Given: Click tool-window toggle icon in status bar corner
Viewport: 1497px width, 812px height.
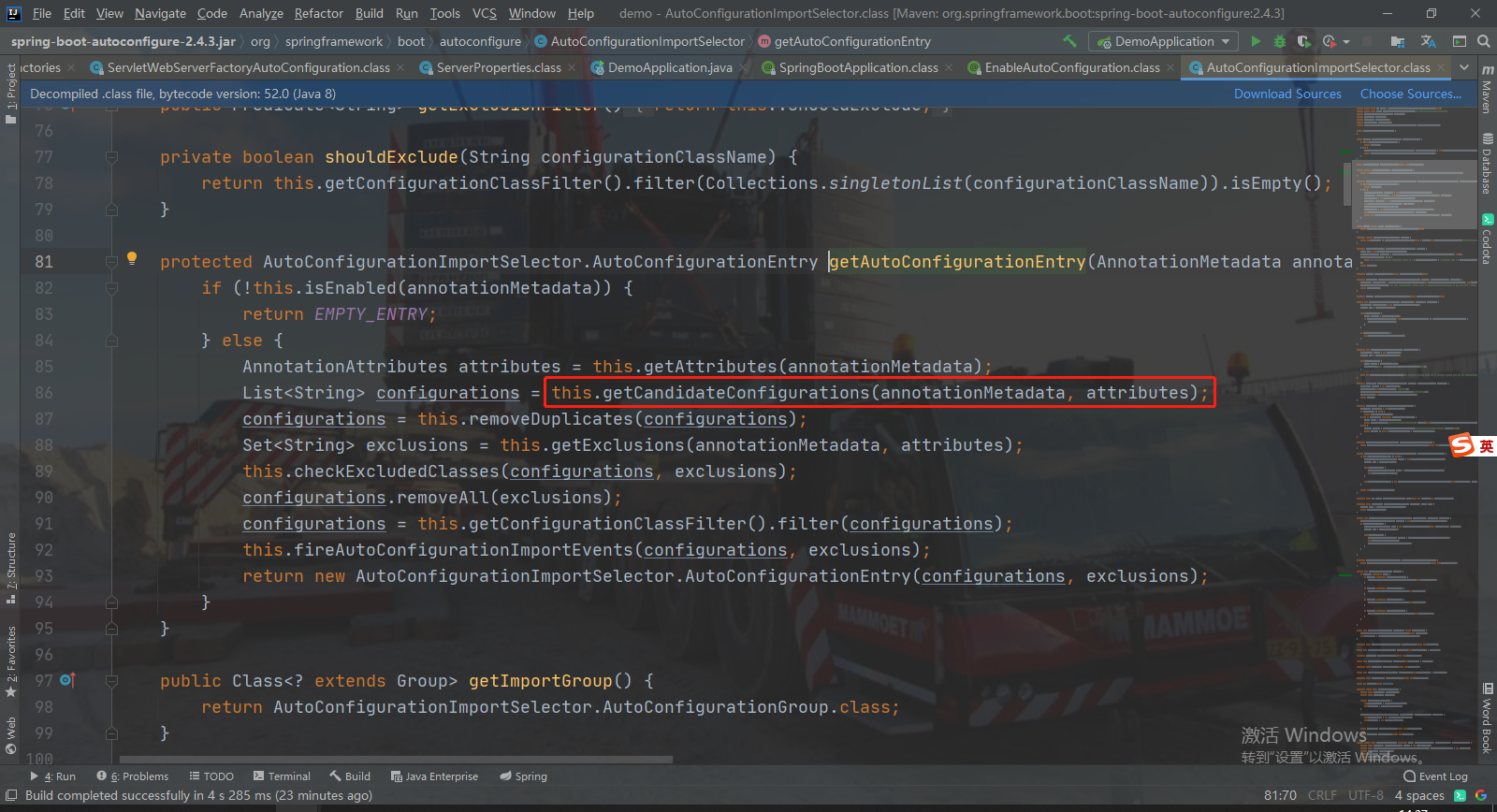Looking at the screenshot, I should 11,795.
